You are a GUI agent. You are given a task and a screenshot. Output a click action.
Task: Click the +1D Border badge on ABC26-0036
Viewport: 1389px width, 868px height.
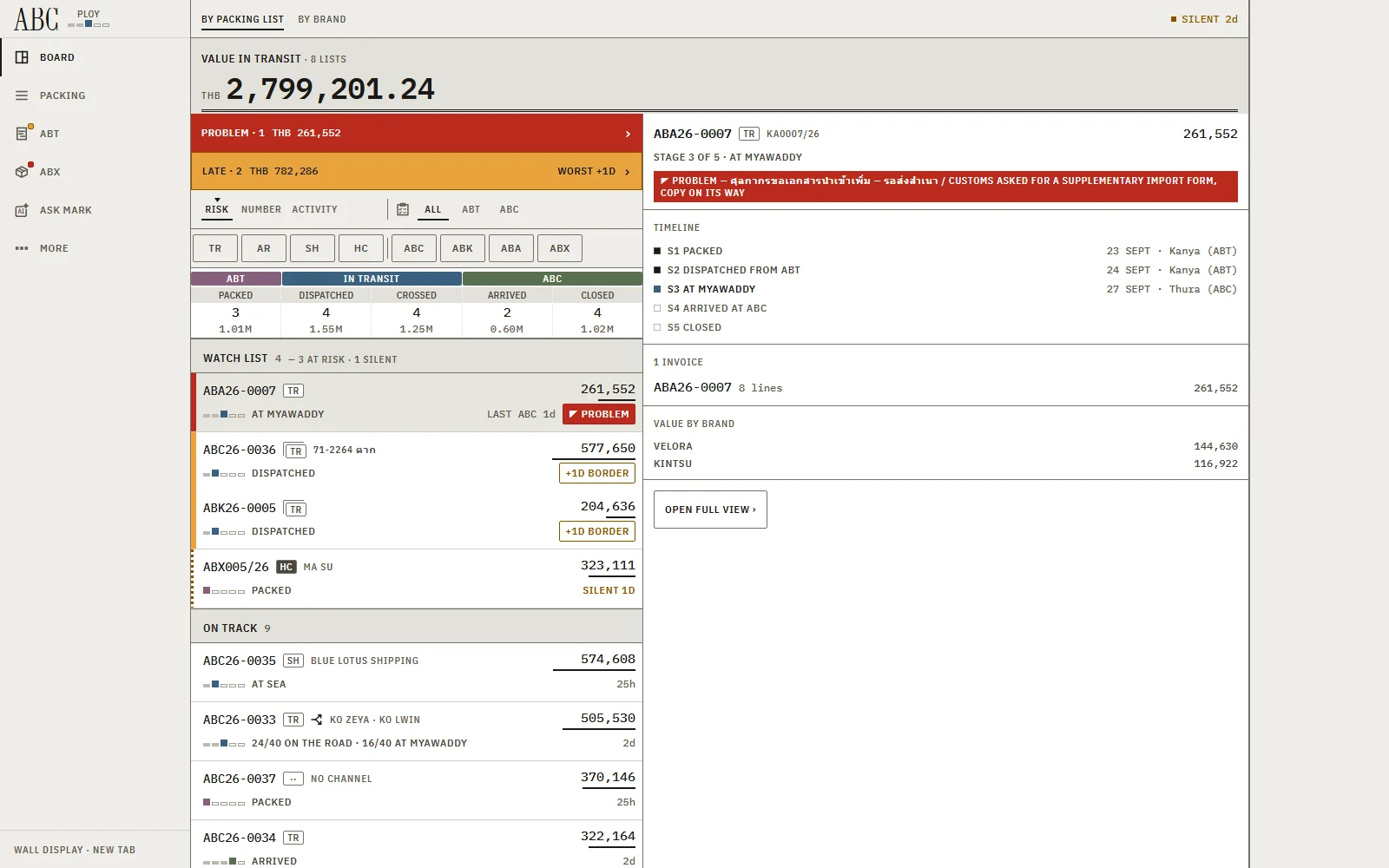[x=597, y=473]
